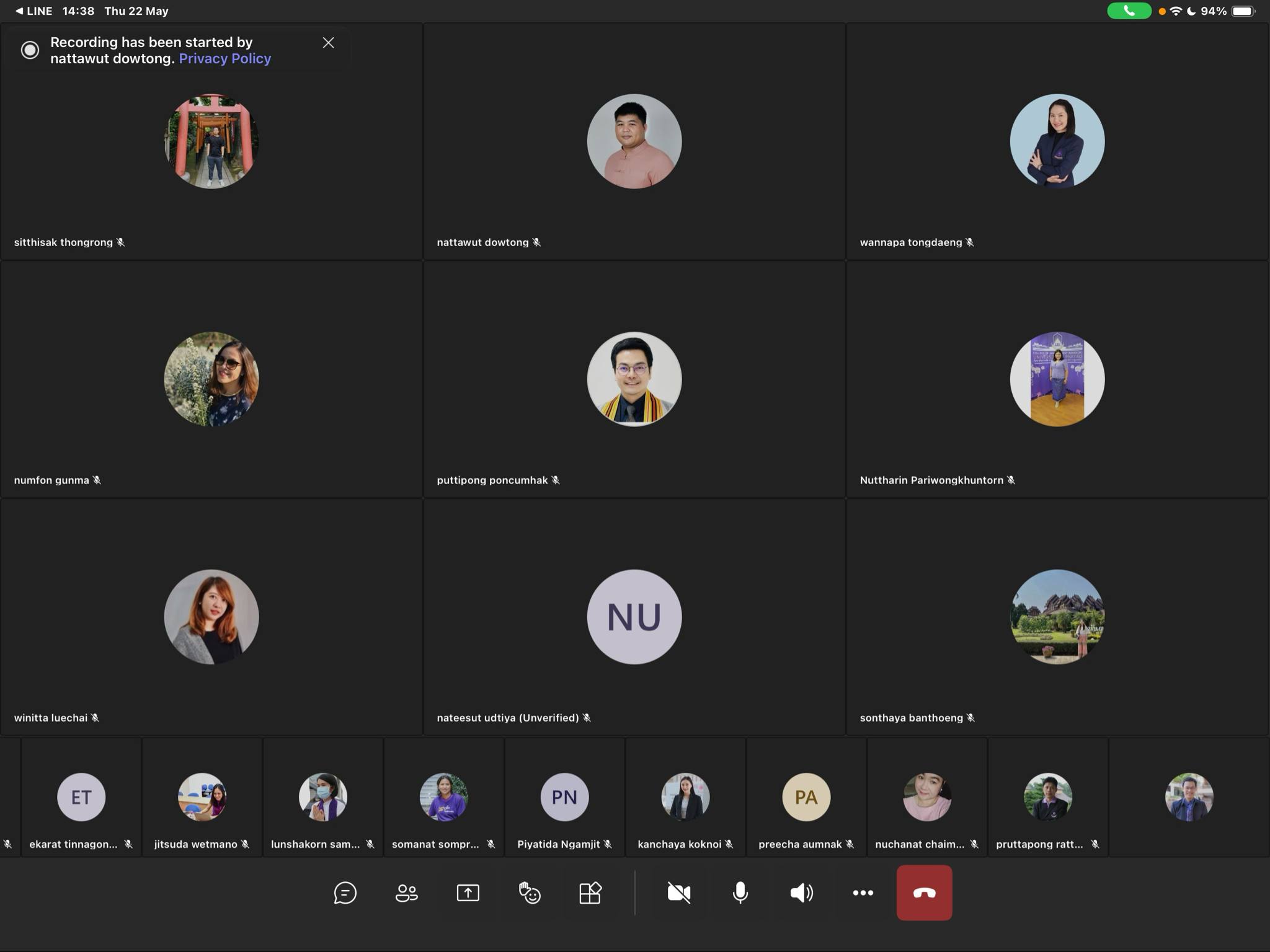Select numfon gunma's profile photo
This screenshot has width=1270, height=952.
(x=211, y=379)
